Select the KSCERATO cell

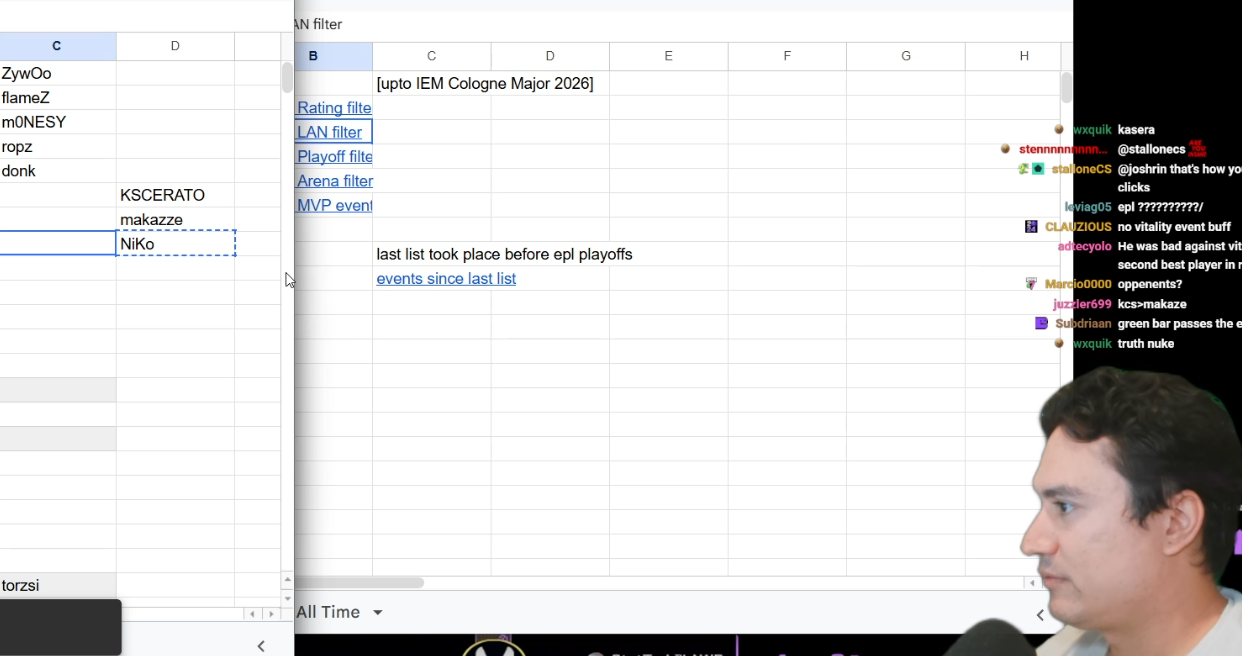pyautogui.click(x=175, y=195)
